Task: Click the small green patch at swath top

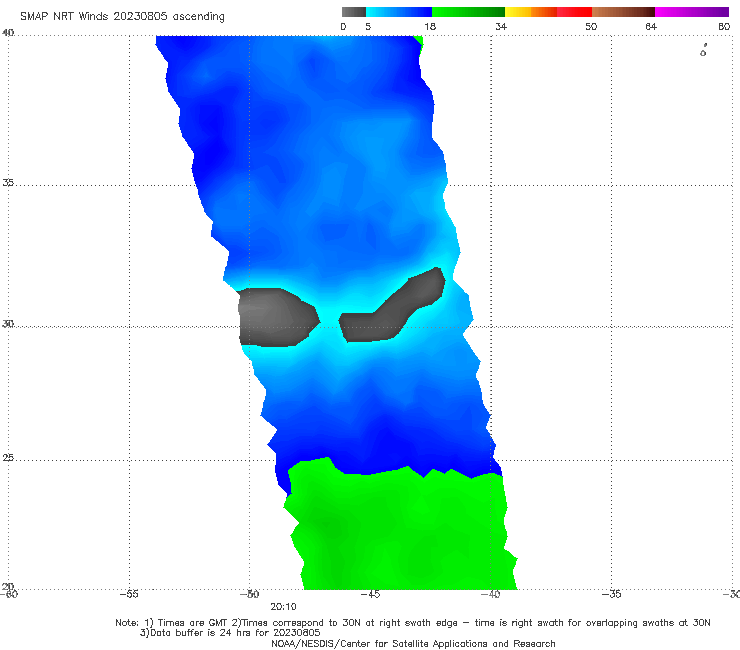Action: click(x=419, y=41)
